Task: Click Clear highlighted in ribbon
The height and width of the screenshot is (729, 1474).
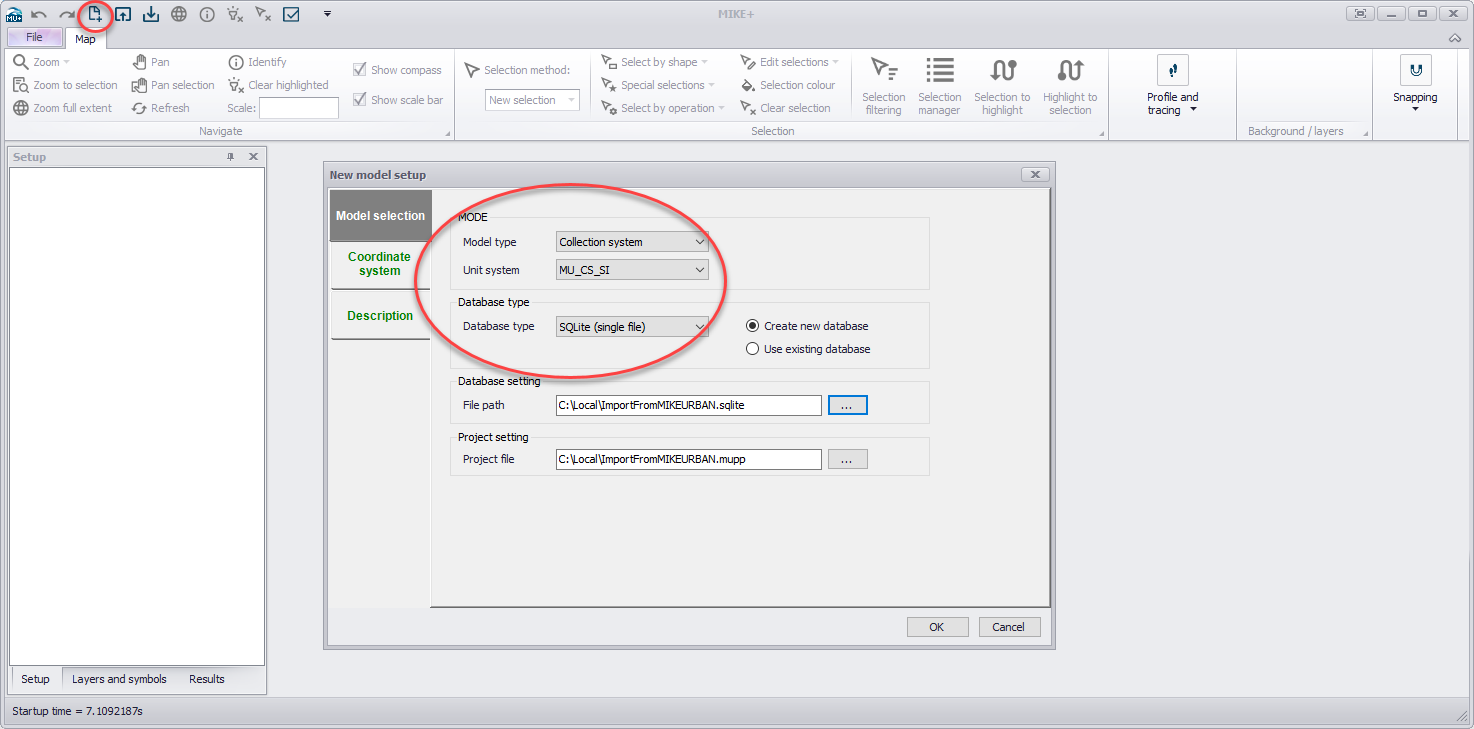Action: tap(278, 85)
